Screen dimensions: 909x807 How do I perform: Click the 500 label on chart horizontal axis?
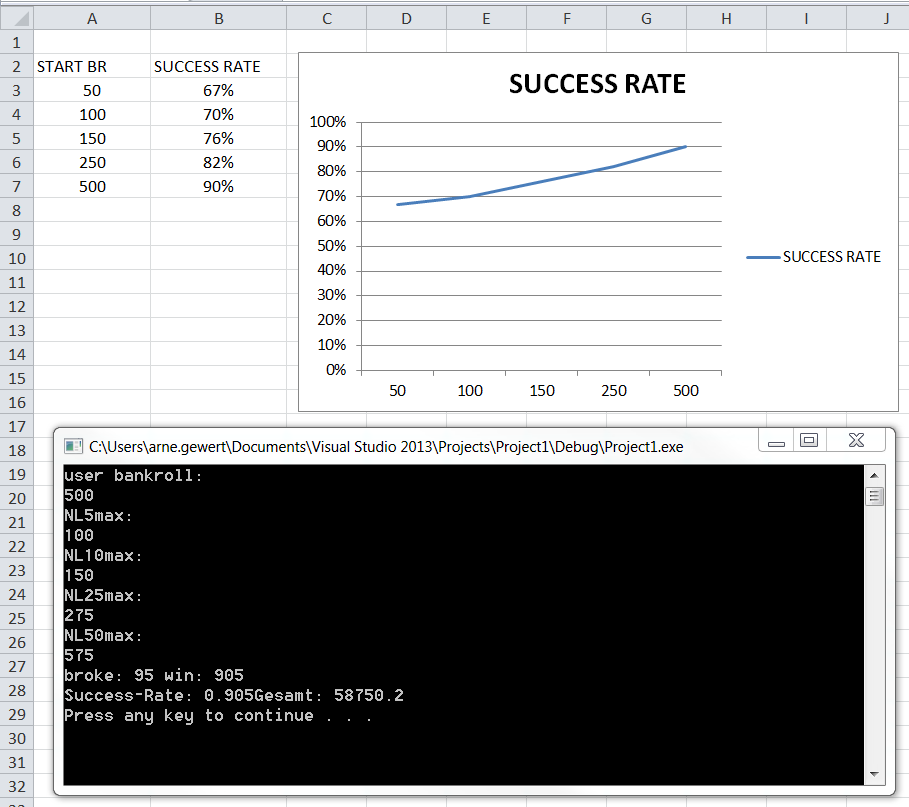[x=686, y=391]
